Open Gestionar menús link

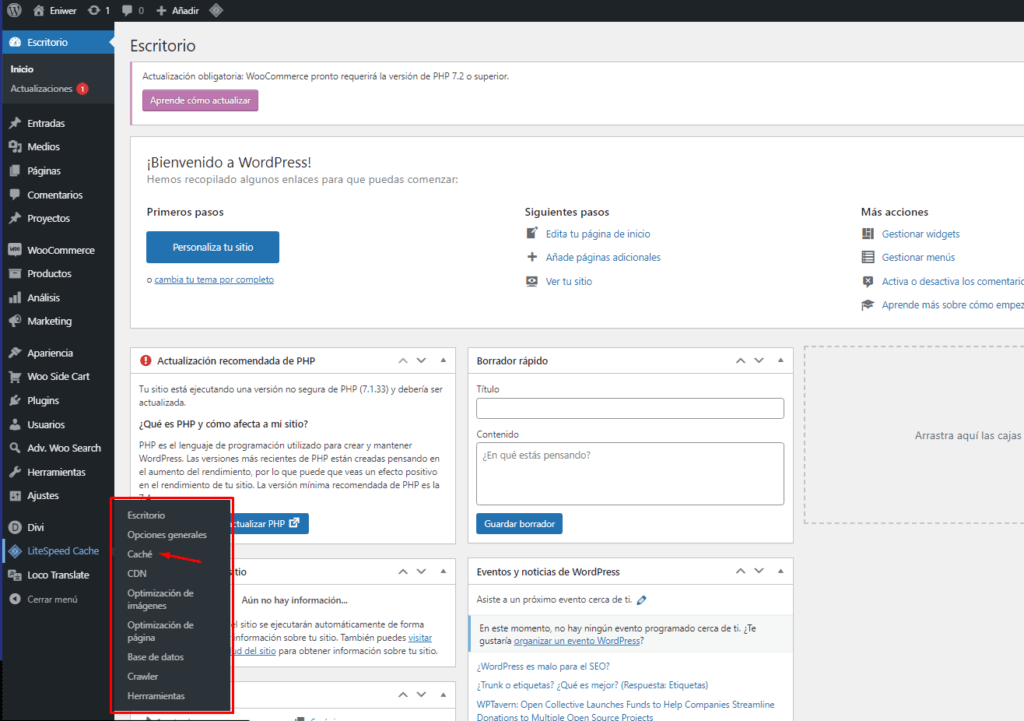pyautogui.click(x=918, y=257)
